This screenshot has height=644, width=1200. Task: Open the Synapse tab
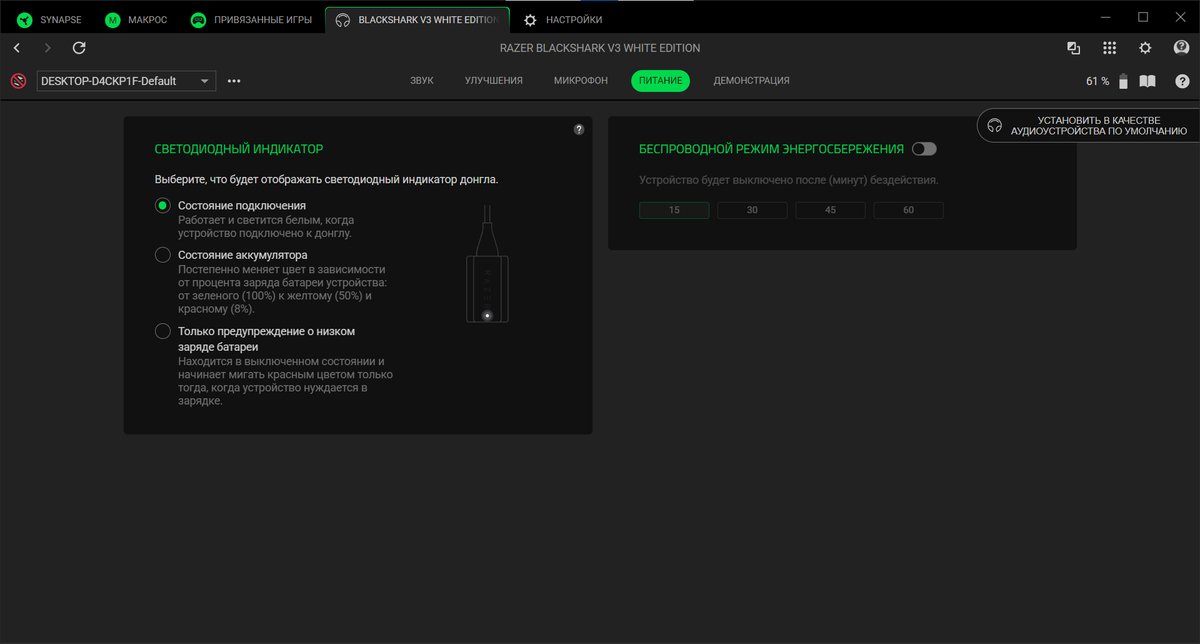point(49,19)
